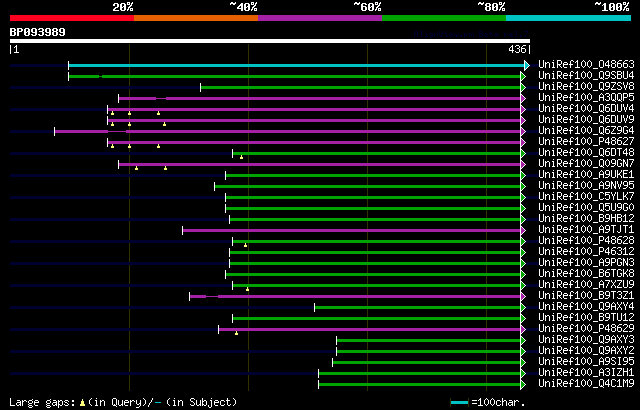This screenshot has width=640, height=410.
Task: Click the UniRef100_Q9AXY2 label
Action: 586,351
